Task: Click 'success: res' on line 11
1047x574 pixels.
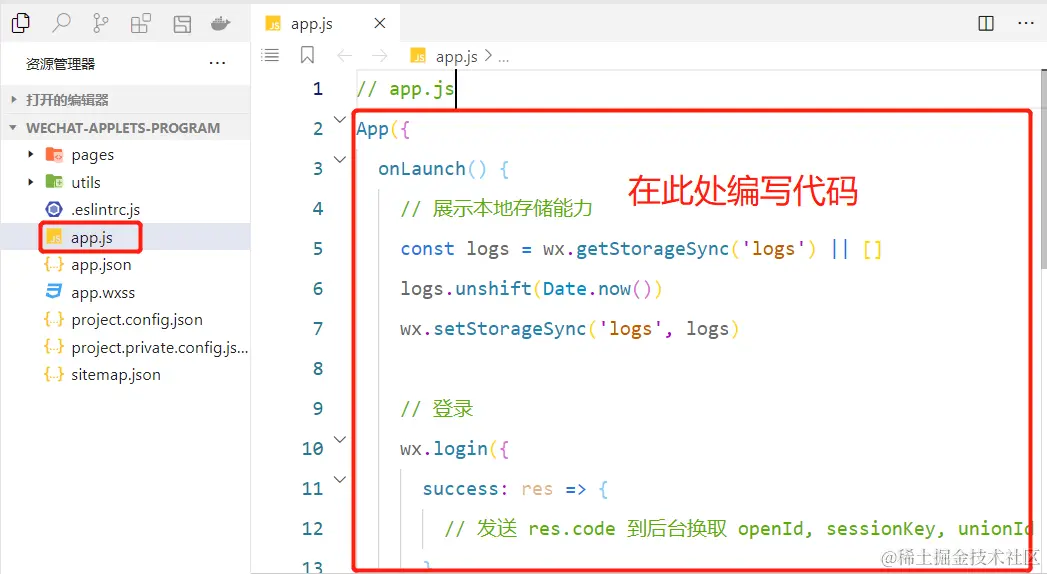Action: tap(487, 489)
